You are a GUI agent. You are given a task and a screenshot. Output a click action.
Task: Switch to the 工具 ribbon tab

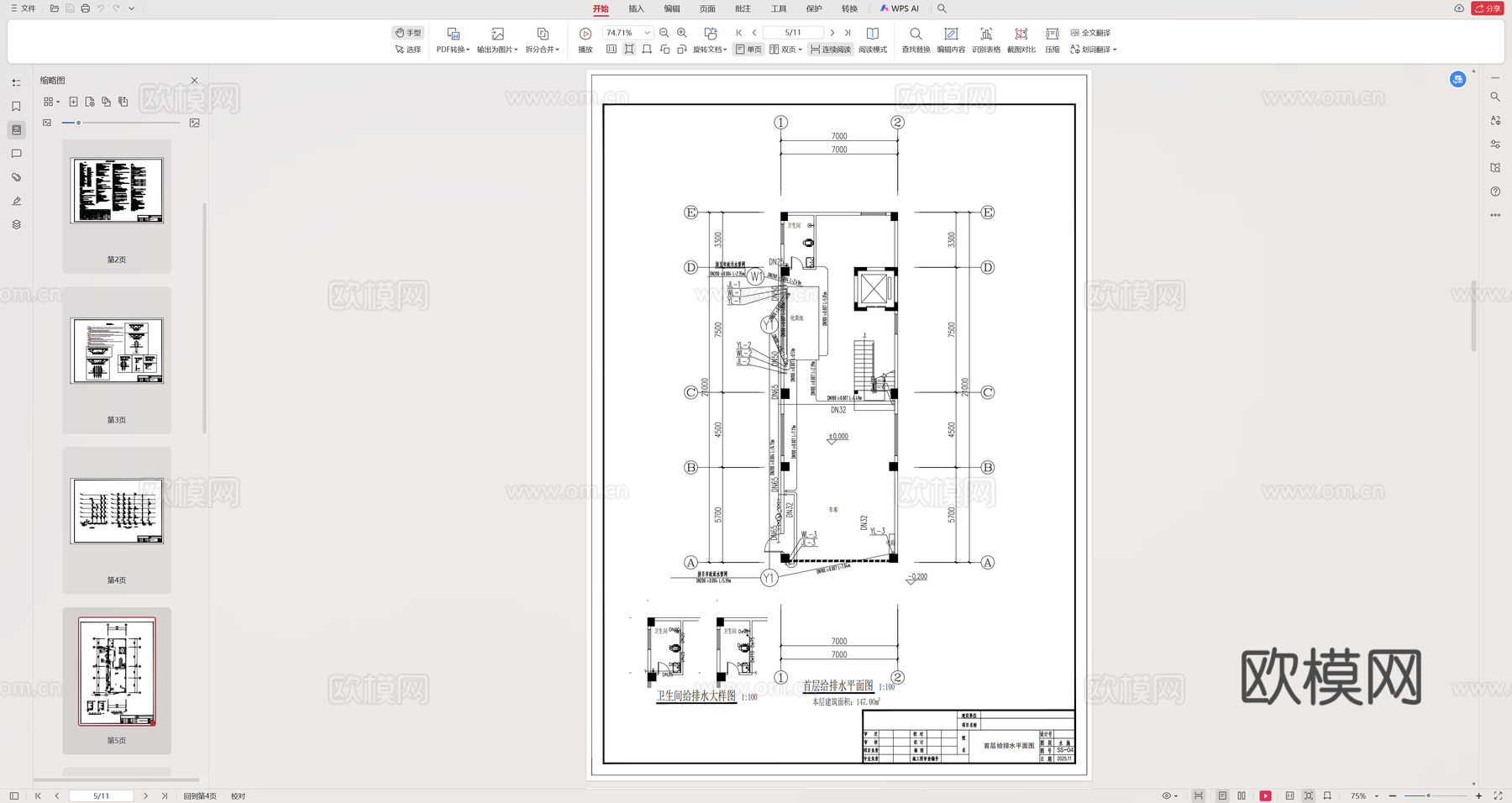(x=779, y=8)
